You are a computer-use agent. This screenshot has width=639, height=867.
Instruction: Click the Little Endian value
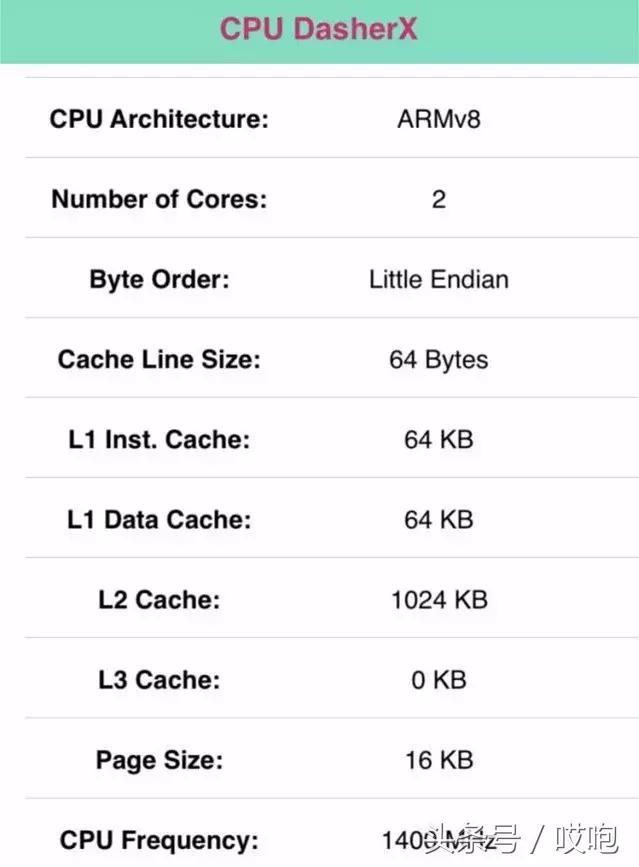point(439,279)
